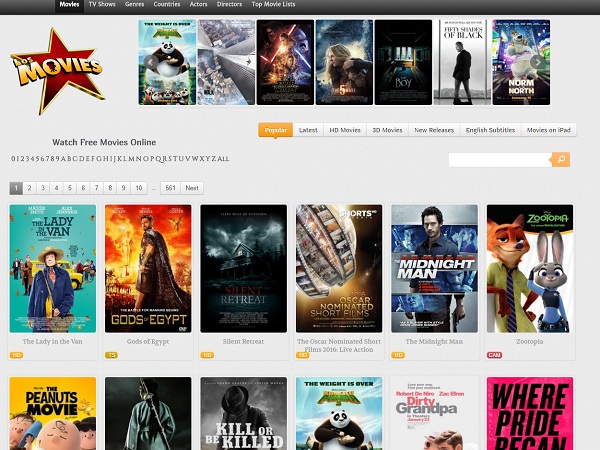Screen dimensions: 600x450
Task: Click the ALL alphabet filter link
Action: click(223, 159)
